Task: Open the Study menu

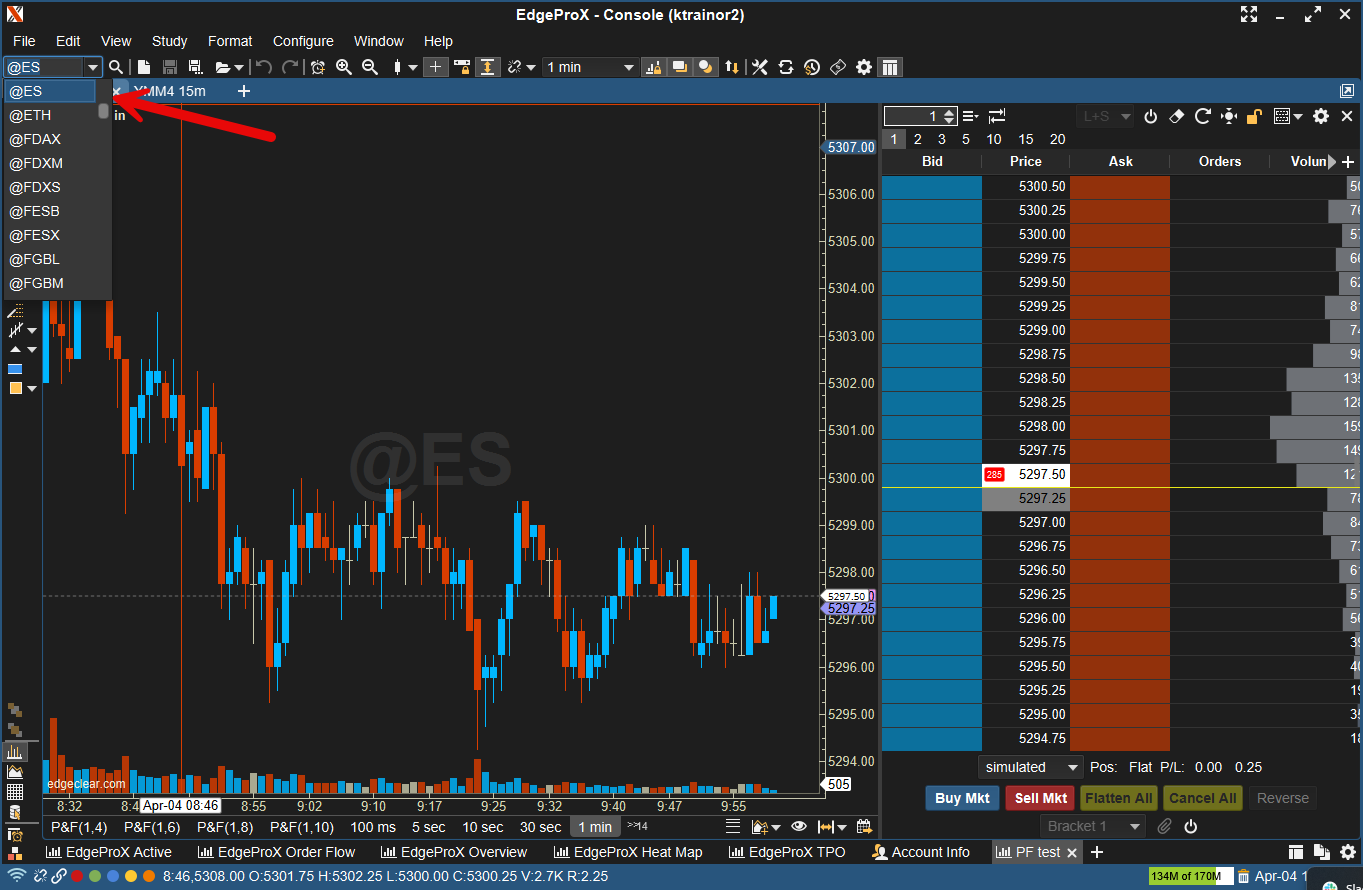Action: pos(169,41)
